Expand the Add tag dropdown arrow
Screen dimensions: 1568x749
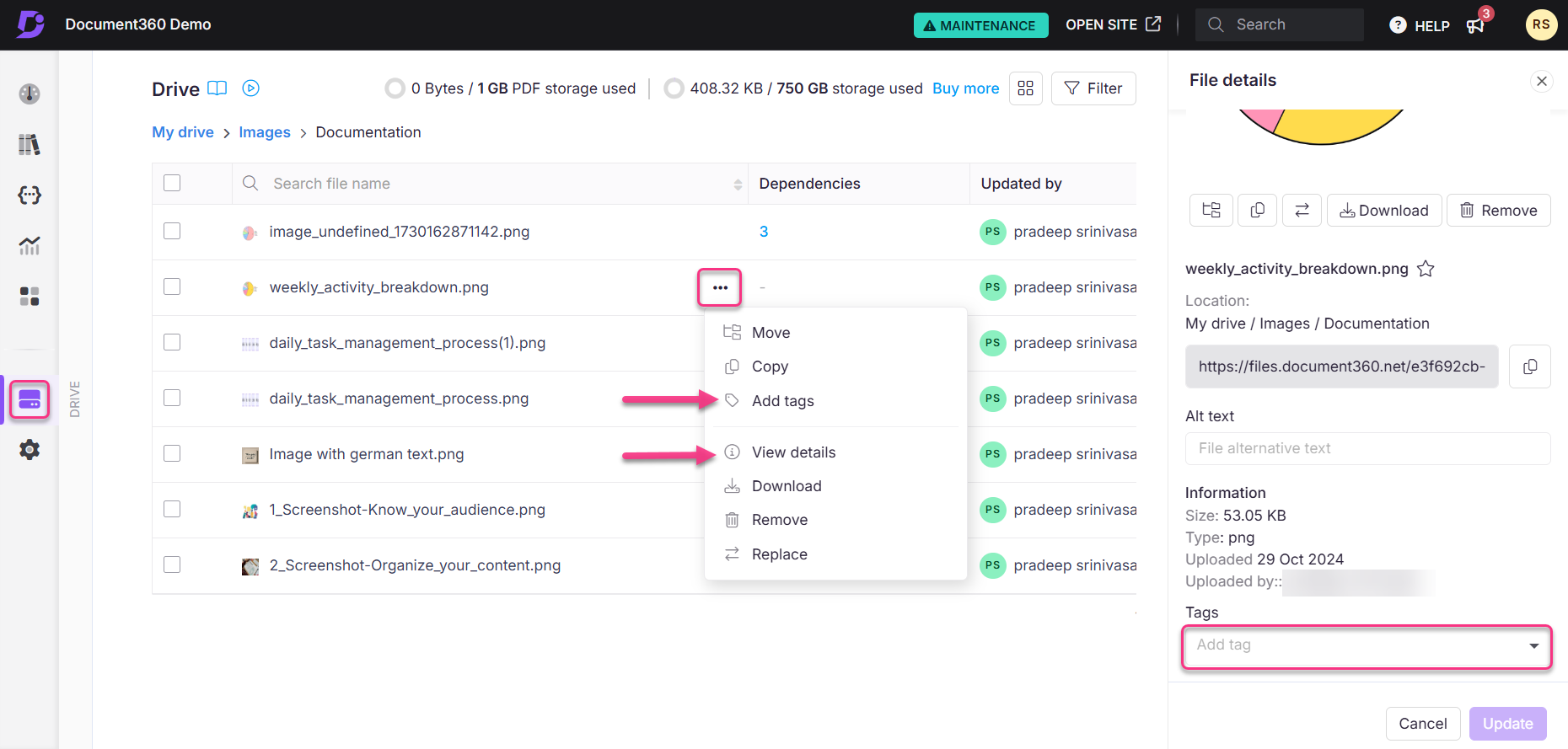pyautogui.click(x=1533, y=645)
